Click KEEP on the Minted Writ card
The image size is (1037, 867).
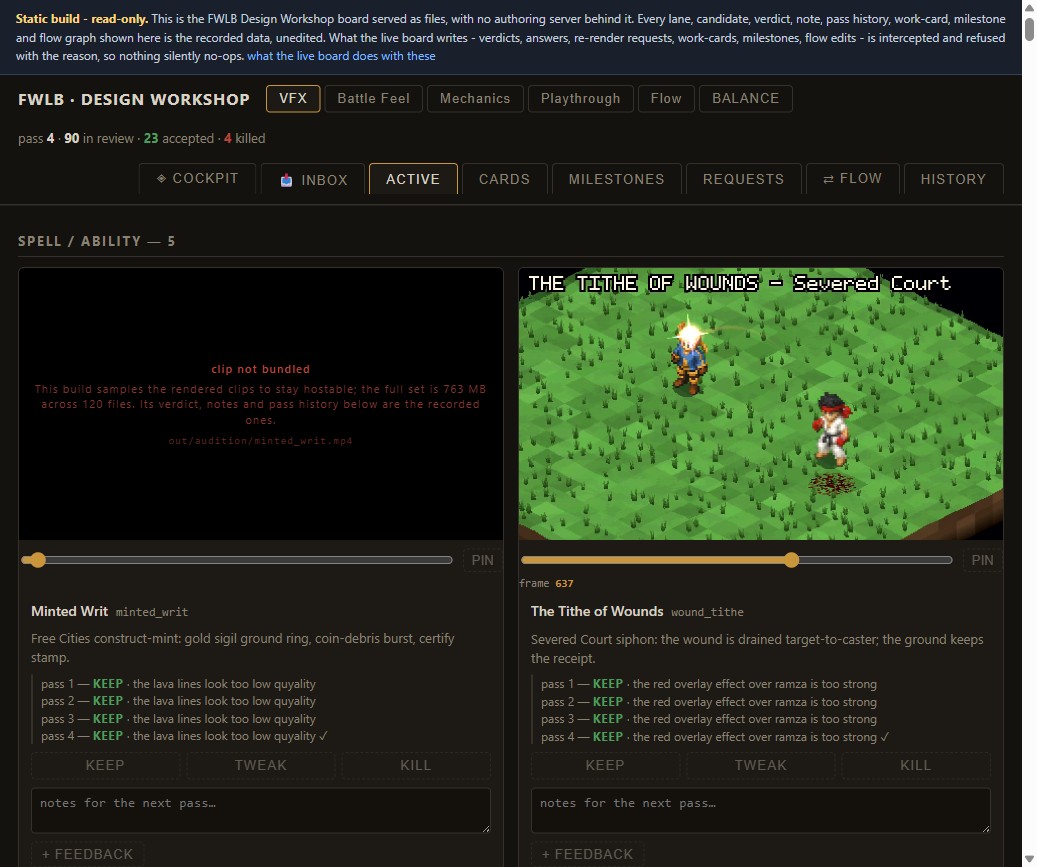click(105, 765)
